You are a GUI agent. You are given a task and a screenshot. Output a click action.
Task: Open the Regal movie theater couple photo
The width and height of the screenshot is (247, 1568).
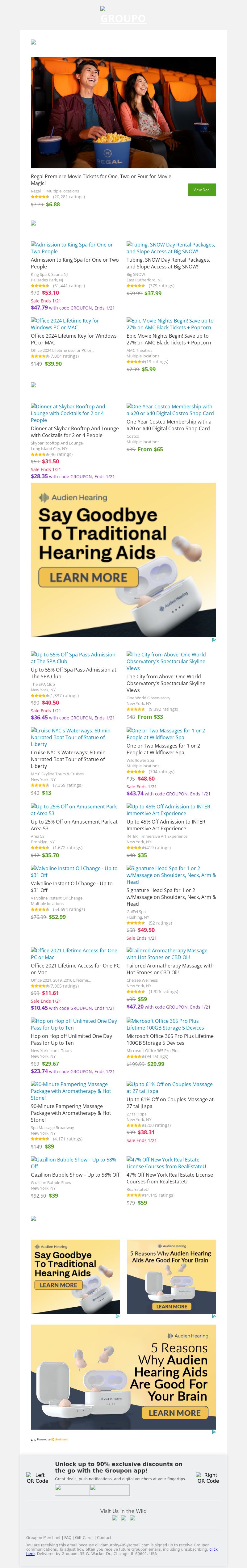124,113
